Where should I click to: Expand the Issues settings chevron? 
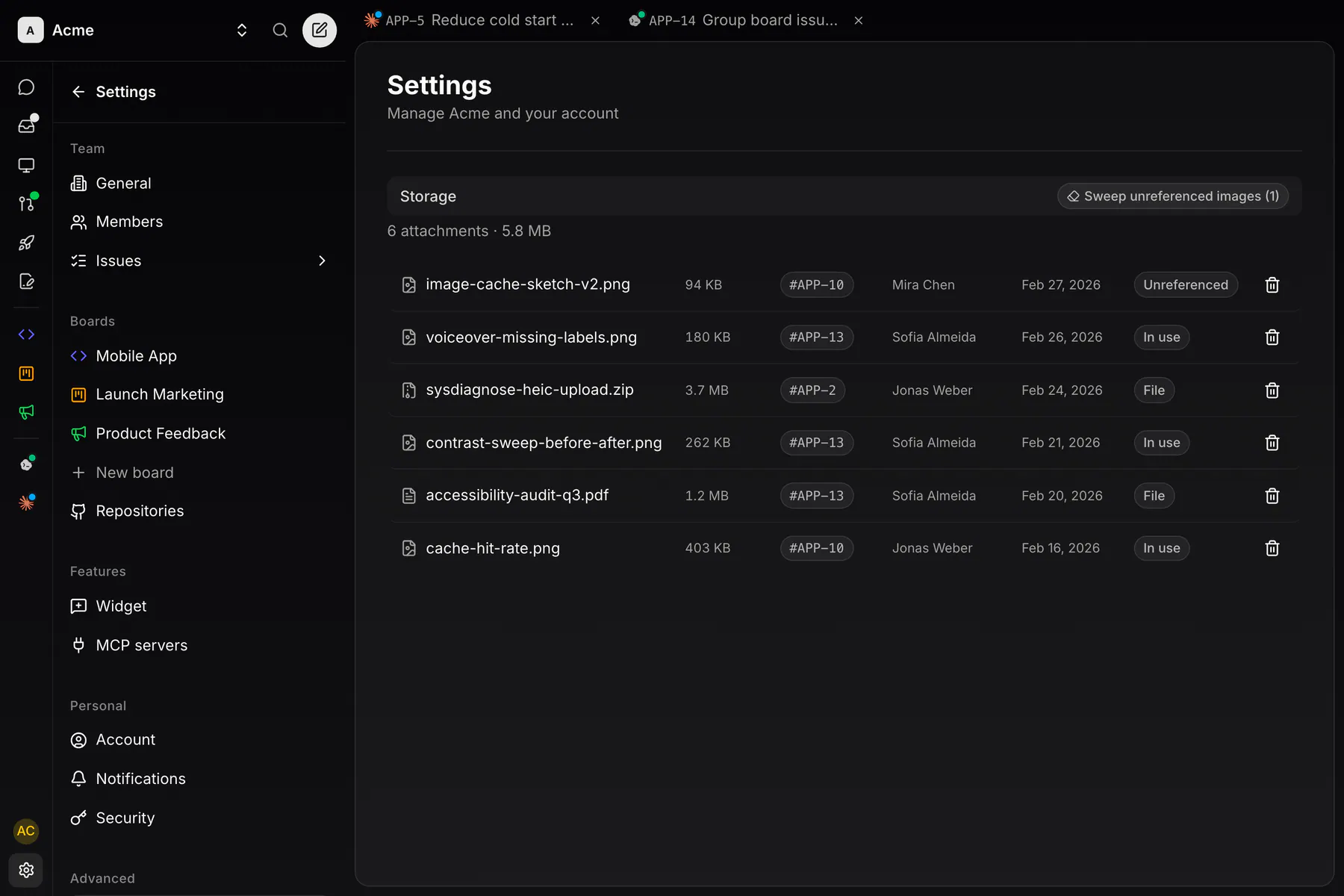pos(322,261)
